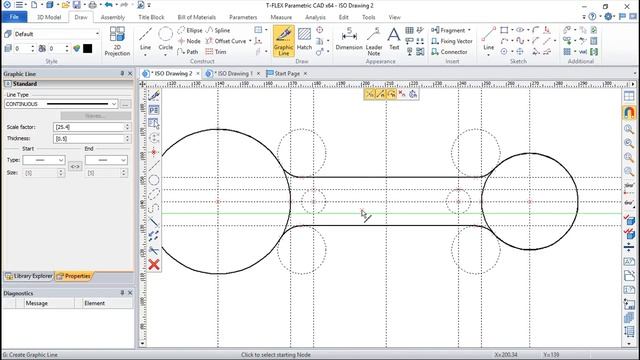Expand the Offset Curve dropdown arrow
640x360 pixels.
(250, 41)
